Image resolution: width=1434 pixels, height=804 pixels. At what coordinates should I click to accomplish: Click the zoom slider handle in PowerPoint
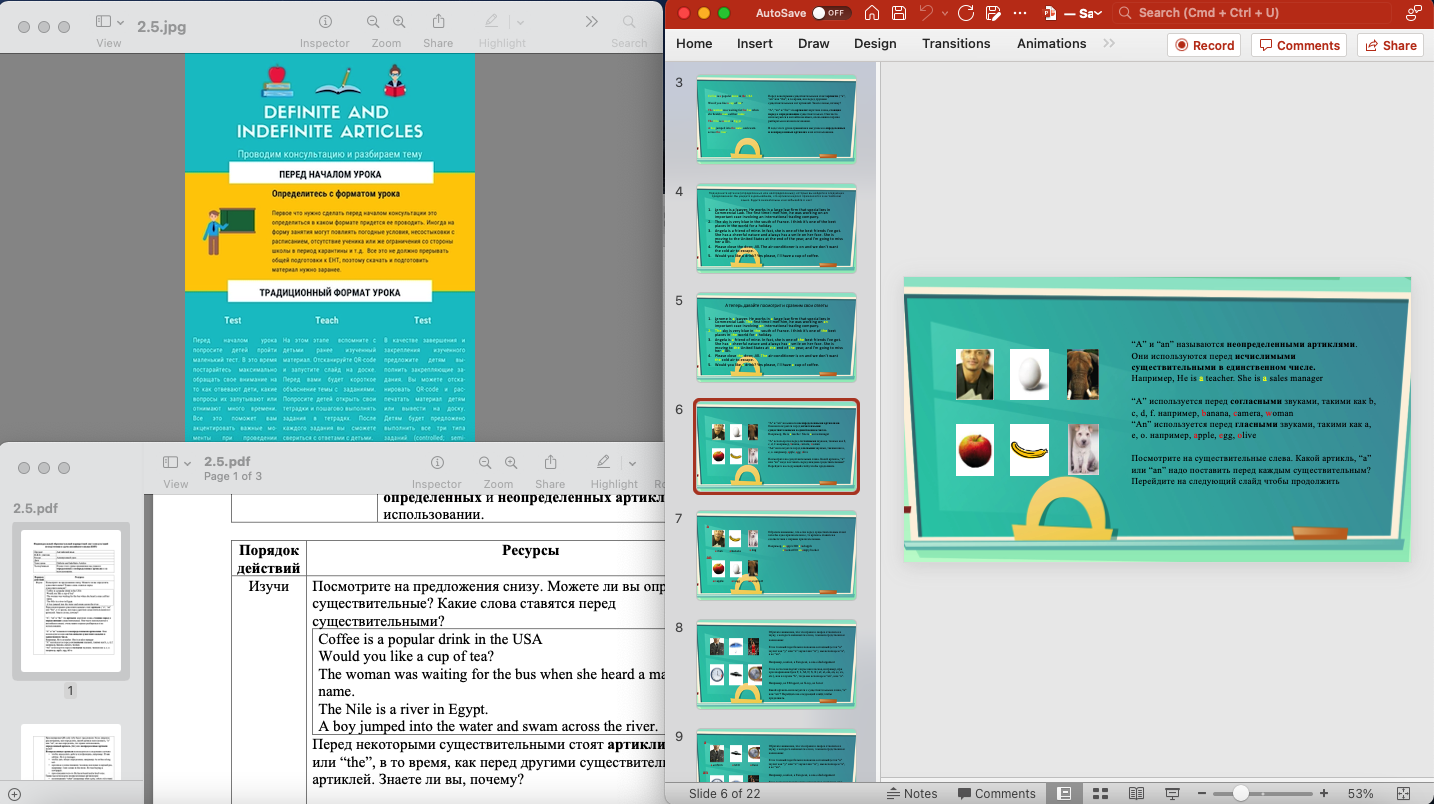[1241, 793]
